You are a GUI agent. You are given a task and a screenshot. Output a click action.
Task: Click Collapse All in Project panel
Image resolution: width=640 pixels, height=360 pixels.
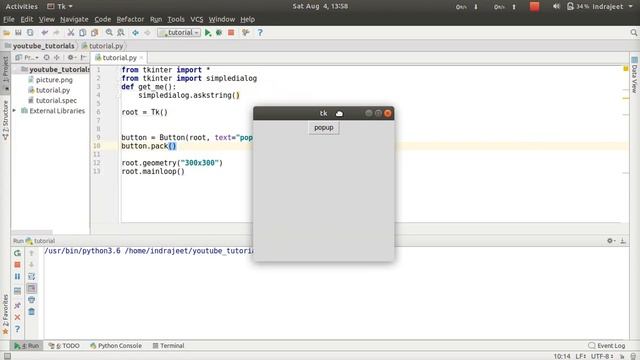(57, 58)
